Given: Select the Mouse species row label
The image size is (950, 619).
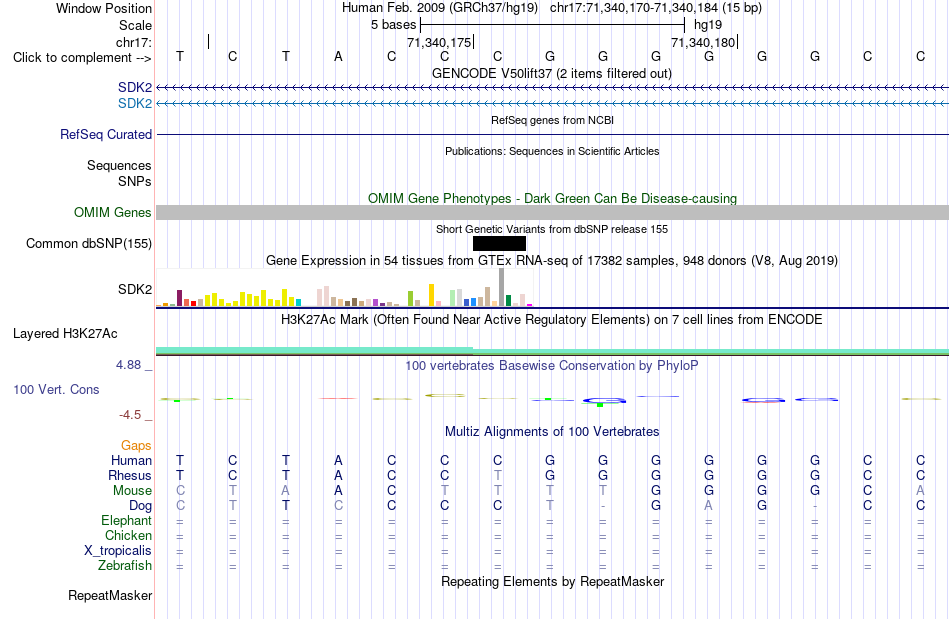Looking at the screenshot, I should pyautogui.click(x=132, y=491).
